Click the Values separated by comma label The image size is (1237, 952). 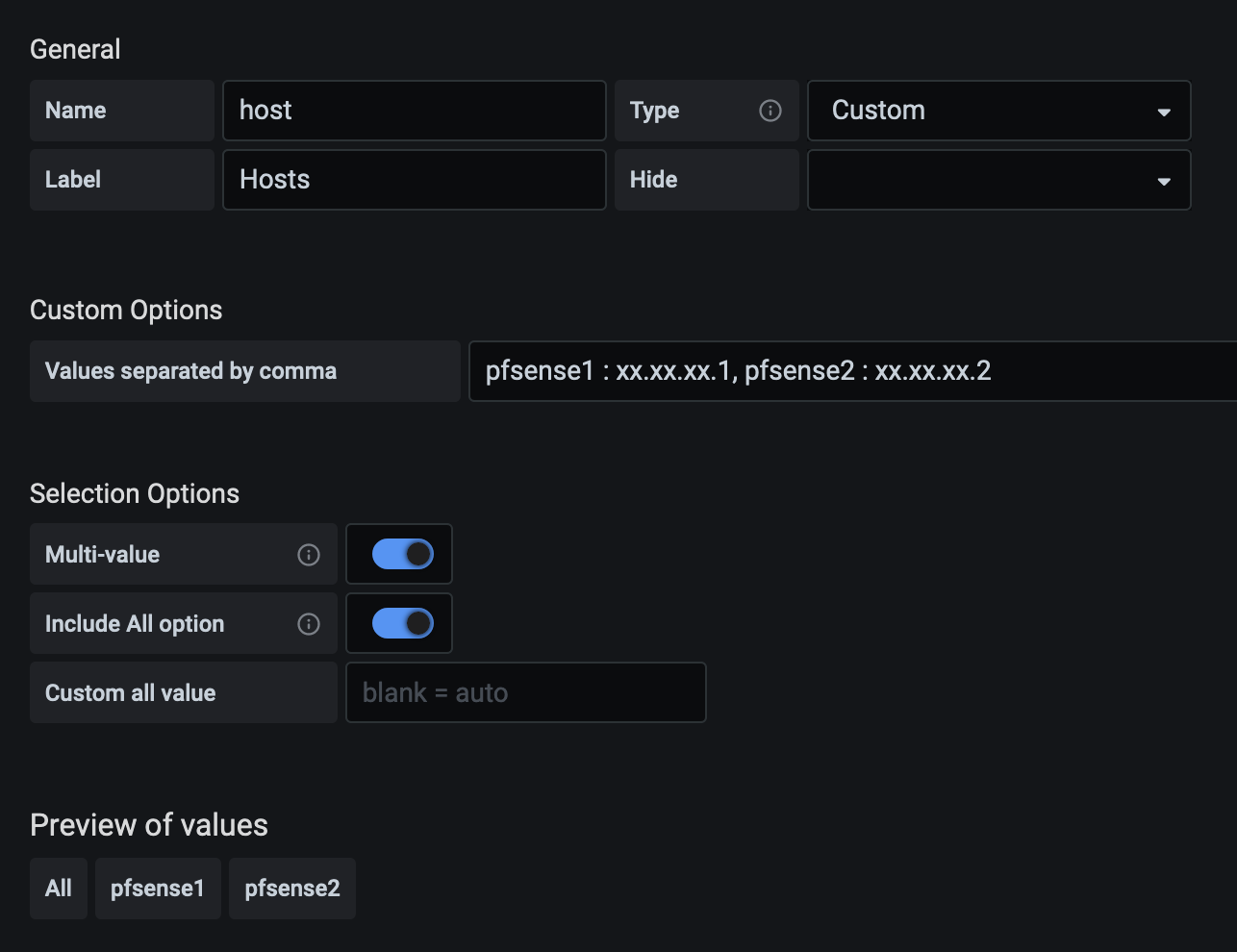[190, 371]
